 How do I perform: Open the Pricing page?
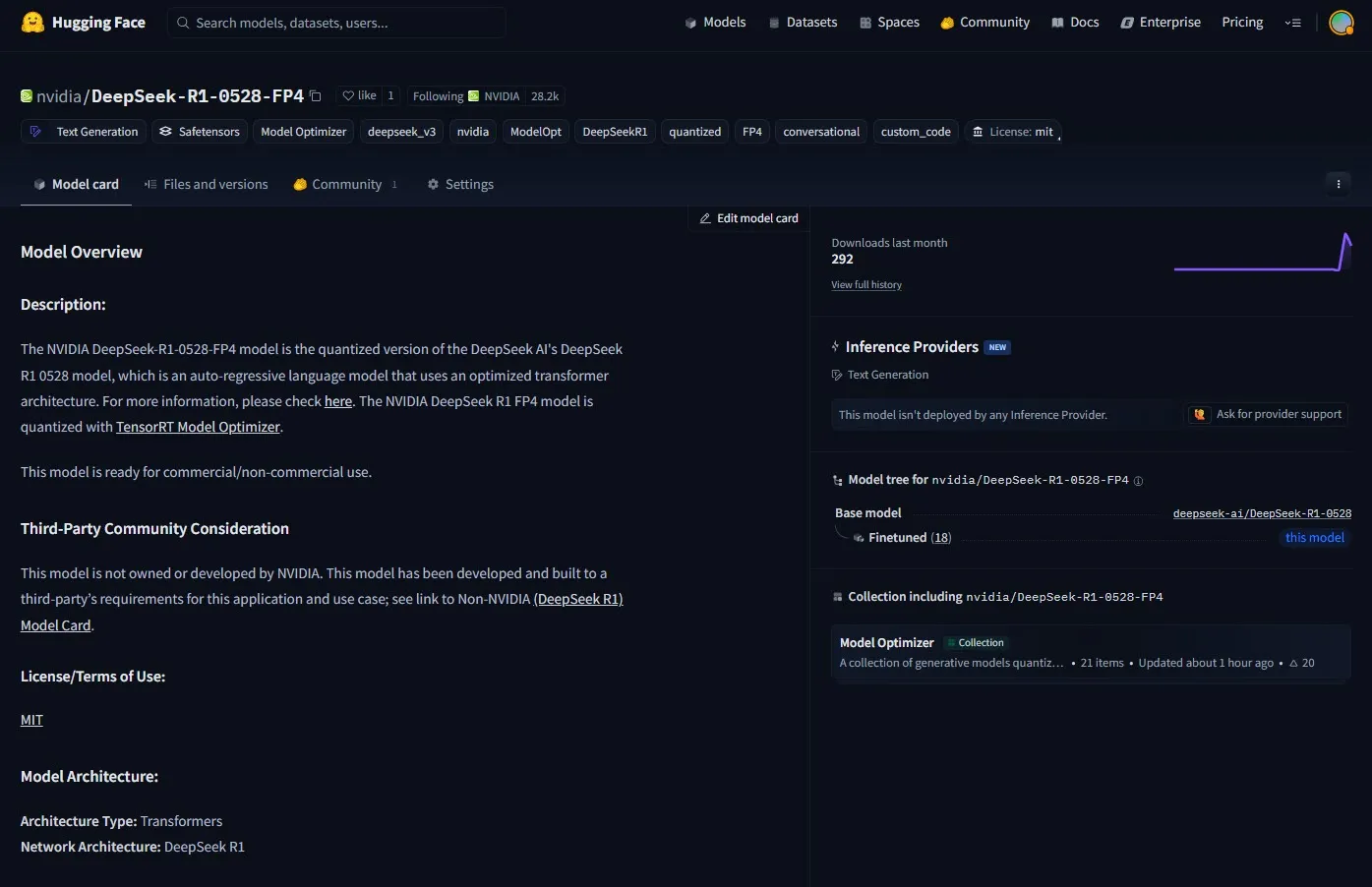point(1242,22)
